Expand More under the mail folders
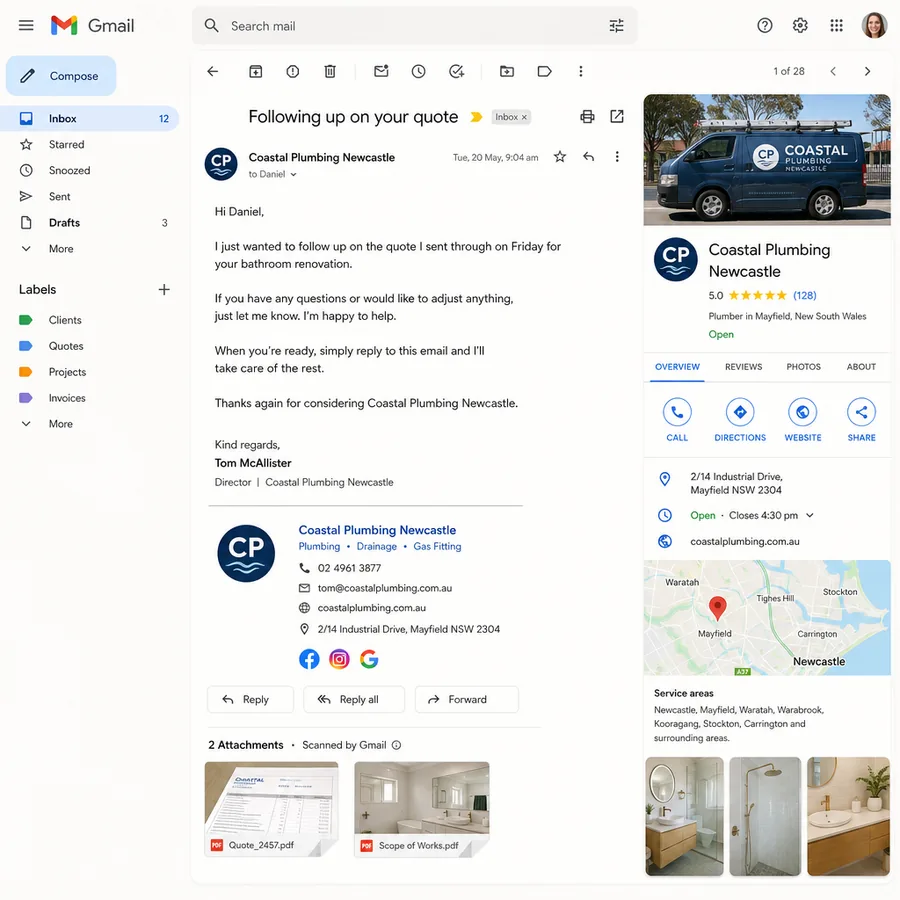The height and width of the screenshot is (900, 900). (61, 249)
